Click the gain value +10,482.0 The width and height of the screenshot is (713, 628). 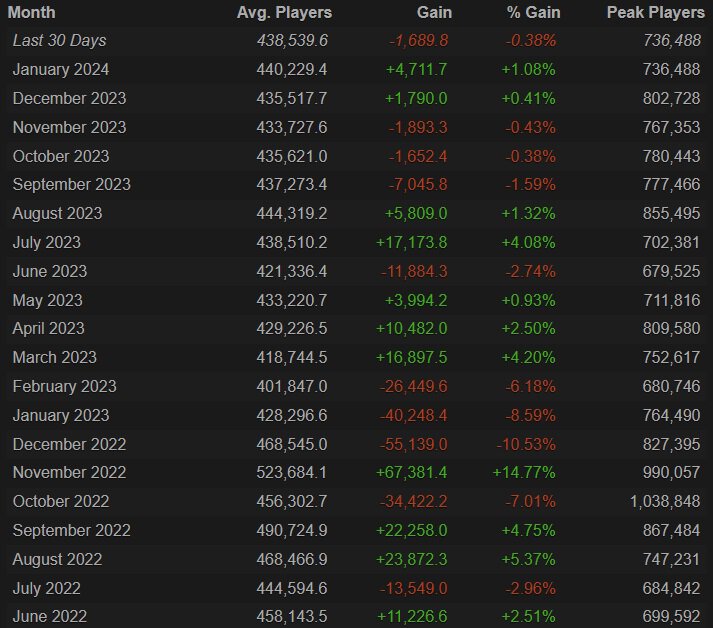412,329
